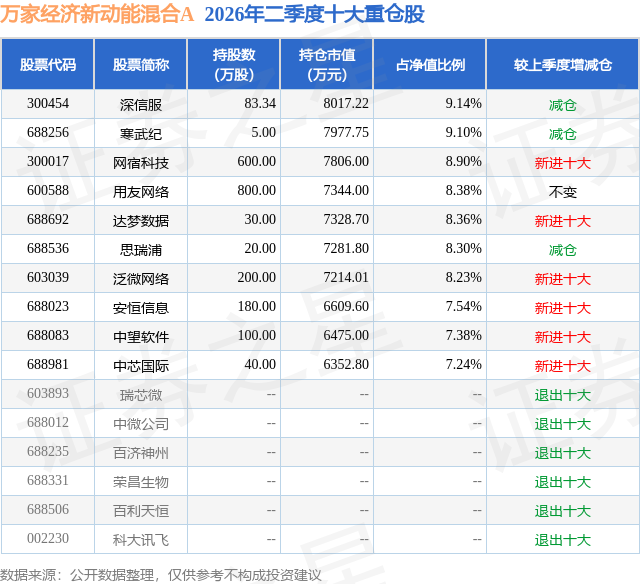Image resolution: width=640 pixels, height=584 pixels.
Task: Select the 网宿科技 stock name
Action: [141, 162]
